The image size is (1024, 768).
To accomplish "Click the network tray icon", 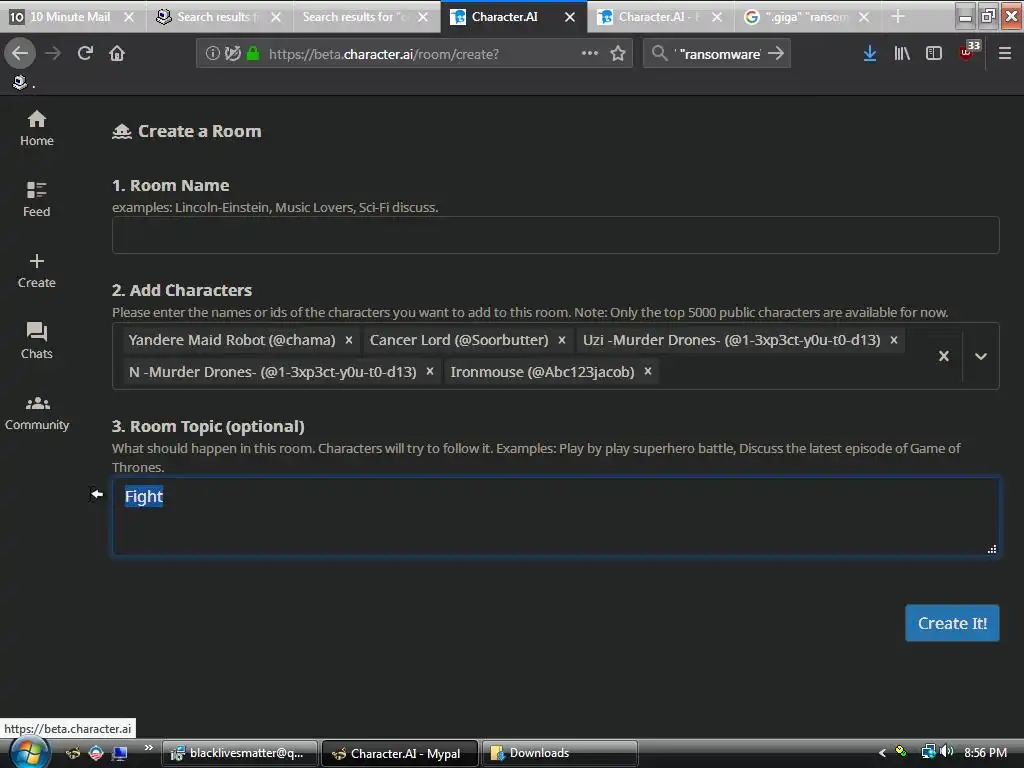I will 928,752.
